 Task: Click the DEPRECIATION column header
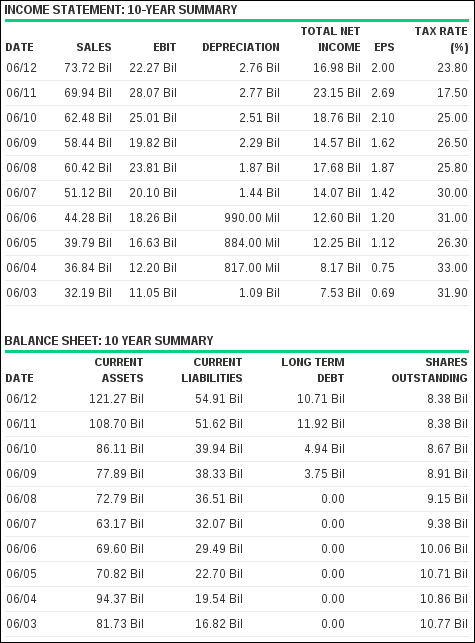(241, 47)
